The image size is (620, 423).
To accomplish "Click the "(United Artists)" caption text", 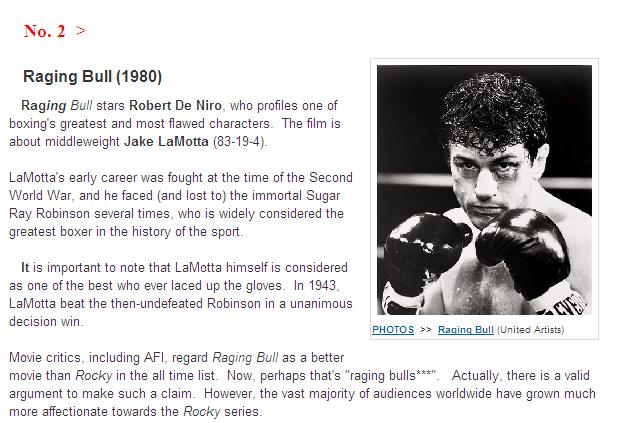I will (x=530, y=330).
